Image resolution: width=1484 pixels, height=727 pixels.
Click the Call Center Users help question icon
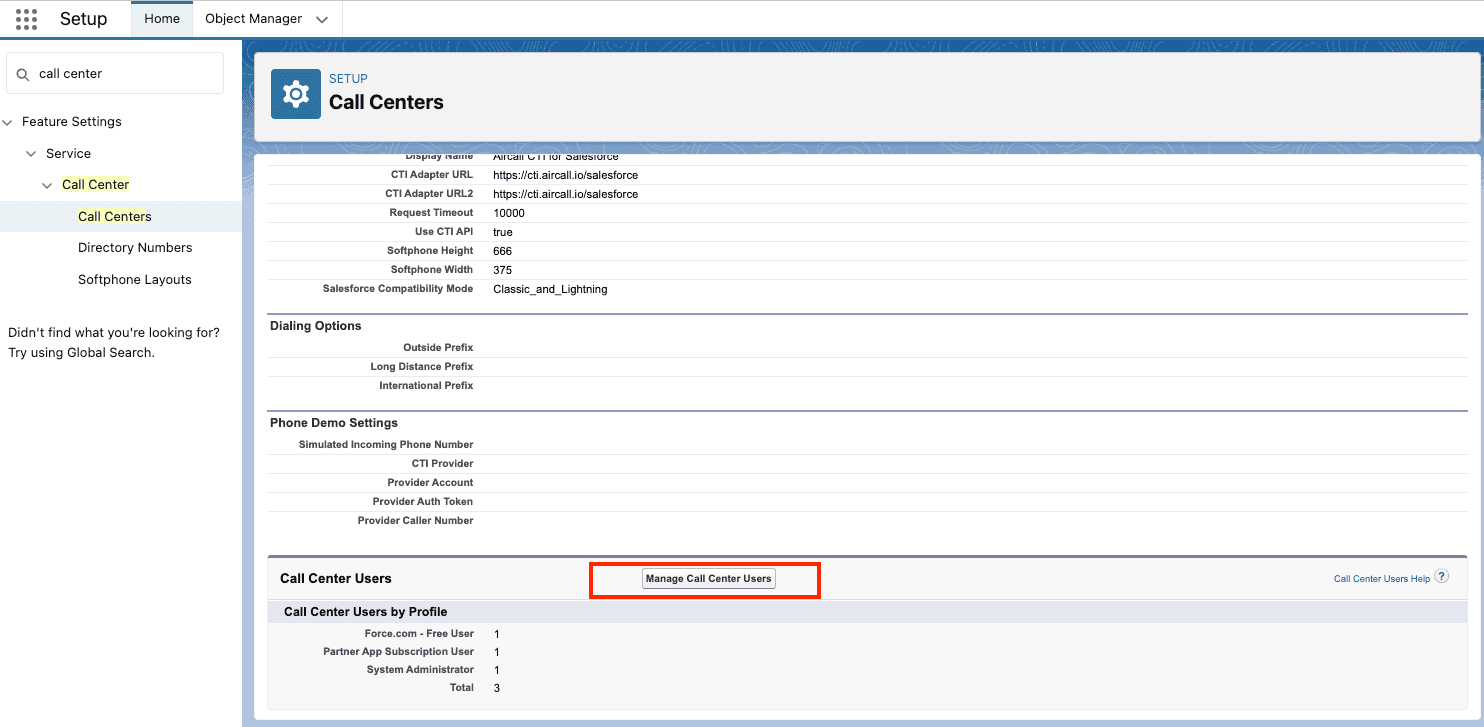1441,577
